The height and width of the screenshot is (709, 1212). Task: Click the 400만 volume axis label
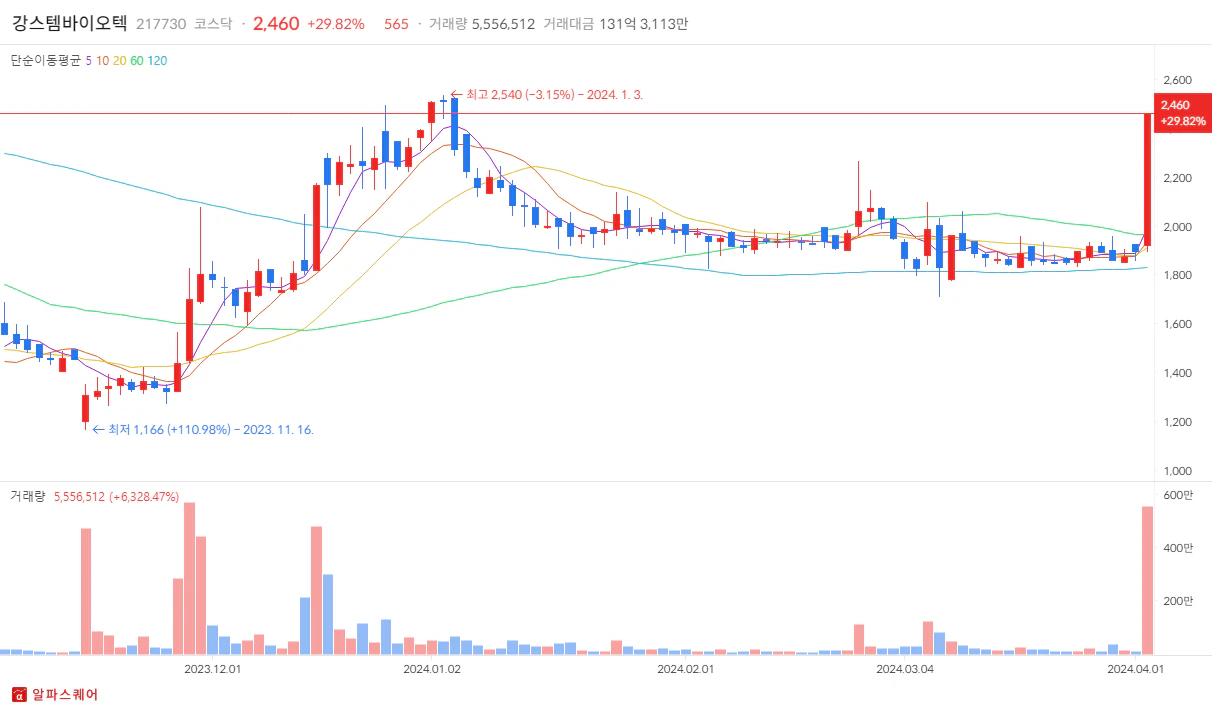coord(1179,548)
